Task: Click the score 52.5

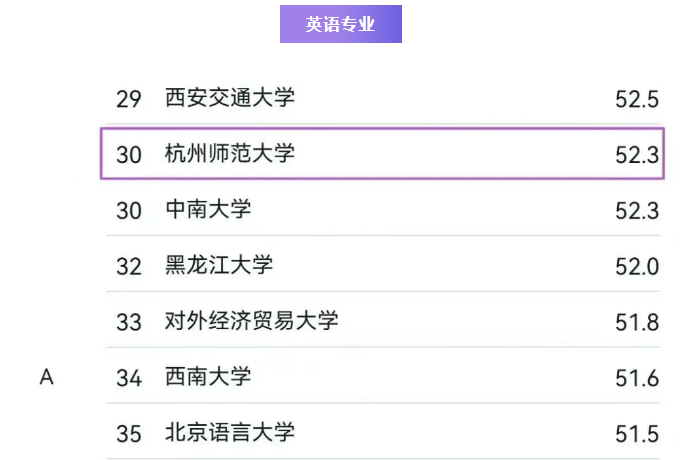Action: (637, 99)
